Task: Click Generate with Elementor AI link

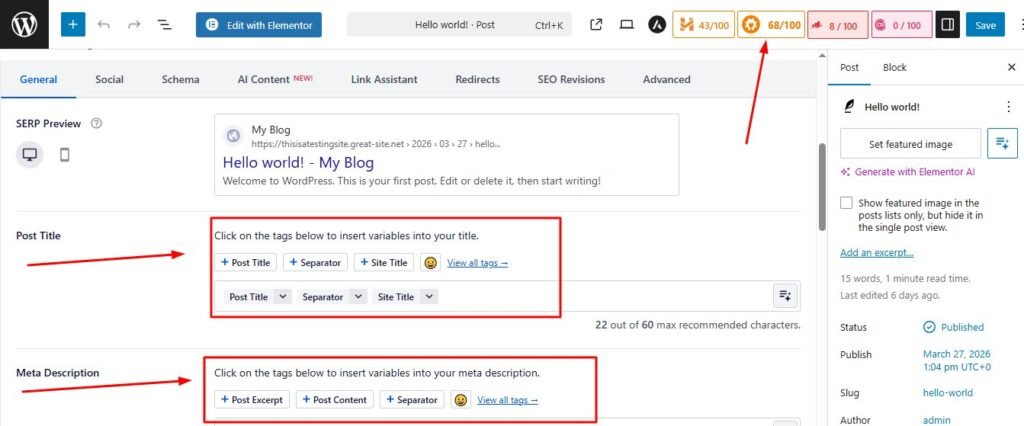Action: tap(908, 172)
